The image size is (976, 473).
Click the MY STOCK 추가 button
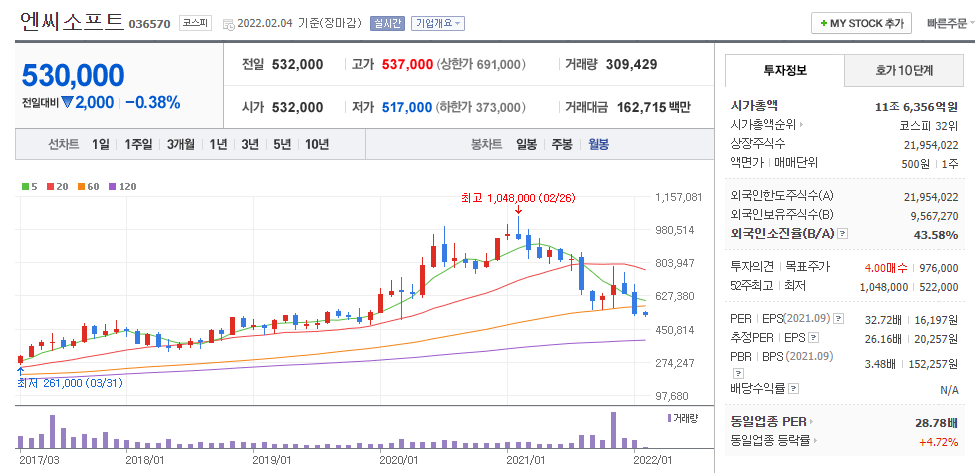[x=861, y=24]
